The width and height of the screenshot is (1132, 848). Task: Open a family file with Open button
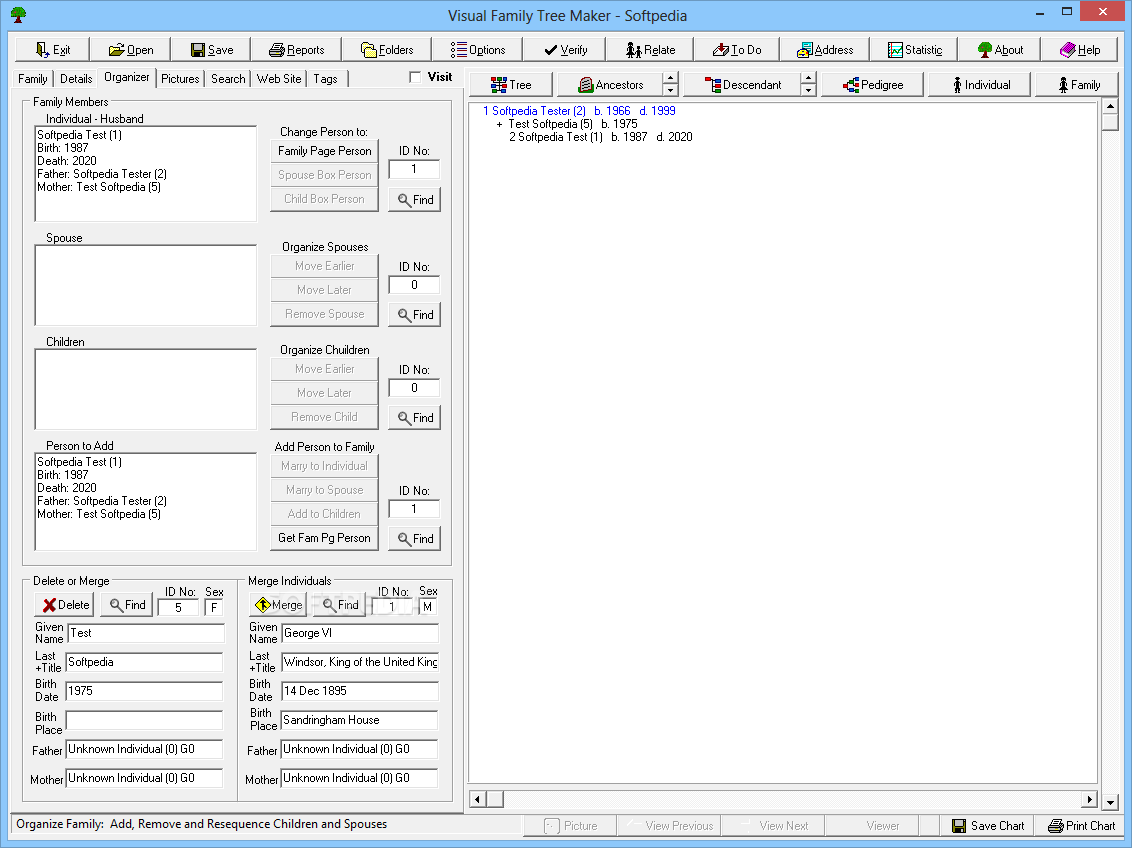click(x=131, y=50)
